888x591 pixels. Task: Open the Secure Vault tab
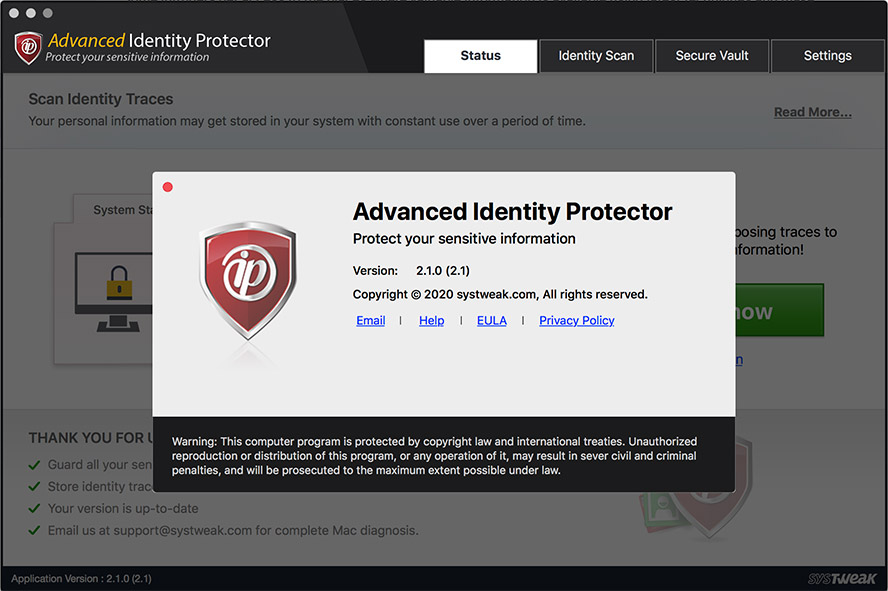coord(712,55)
